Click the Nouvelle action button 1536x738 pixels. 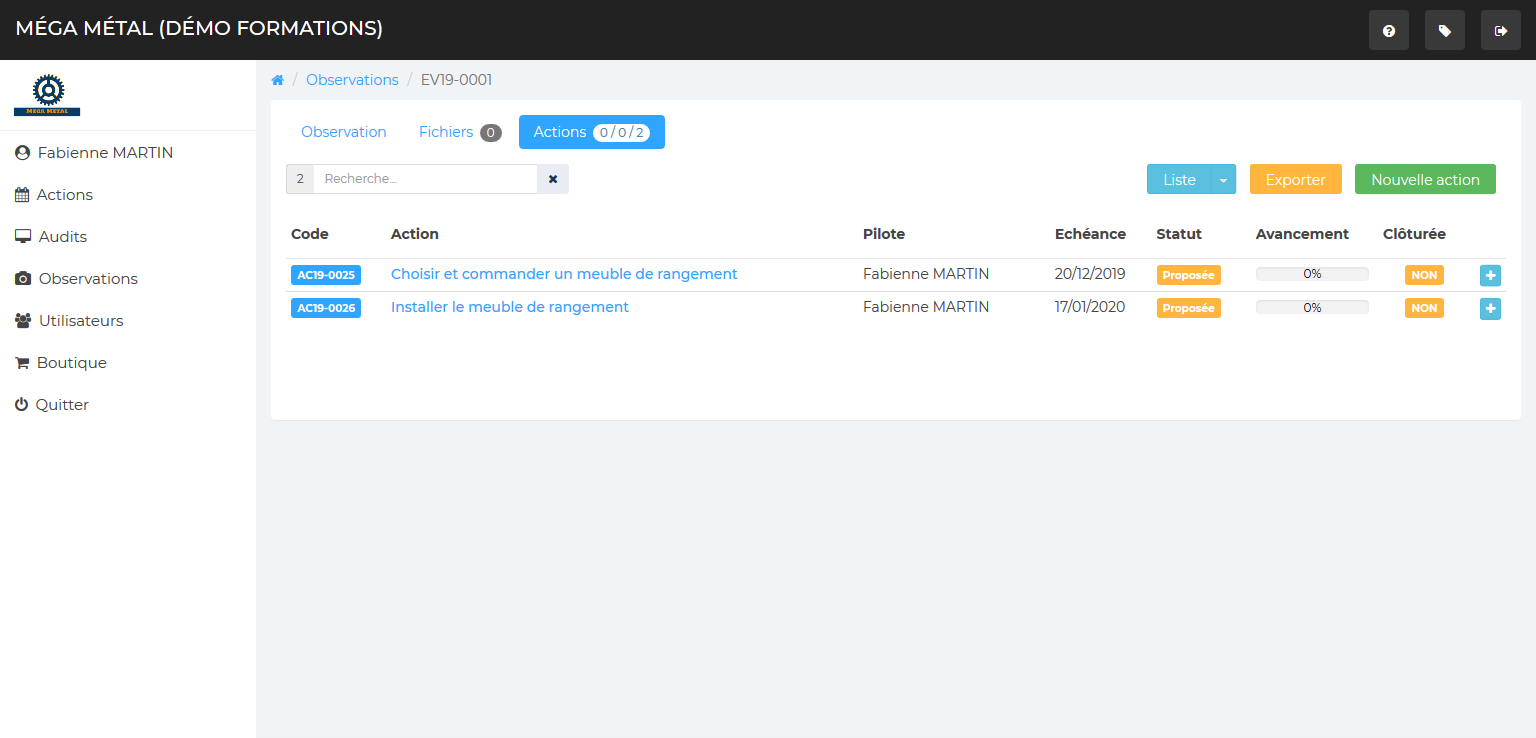1425,180
